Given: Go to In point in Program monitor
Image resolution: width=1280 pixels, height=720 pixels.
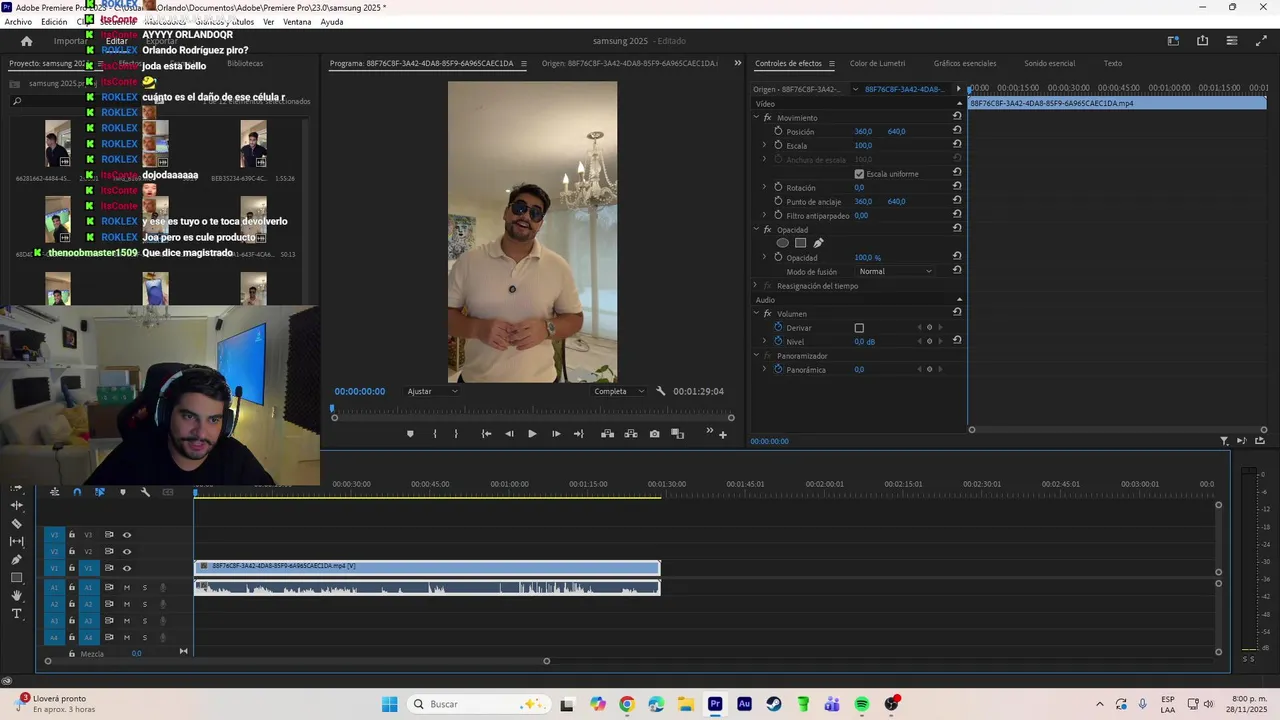Looking at the screenshot, I should point(486,434).
